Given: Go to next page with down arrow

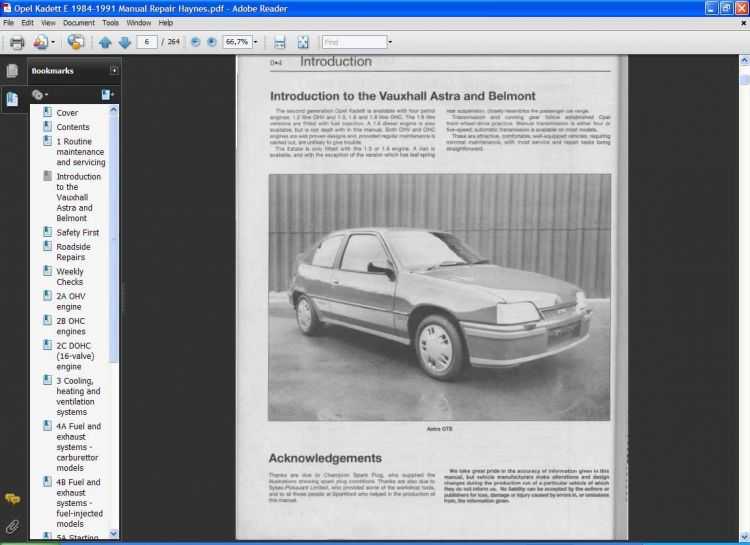Looking at the screenshot, I should 125,43.
